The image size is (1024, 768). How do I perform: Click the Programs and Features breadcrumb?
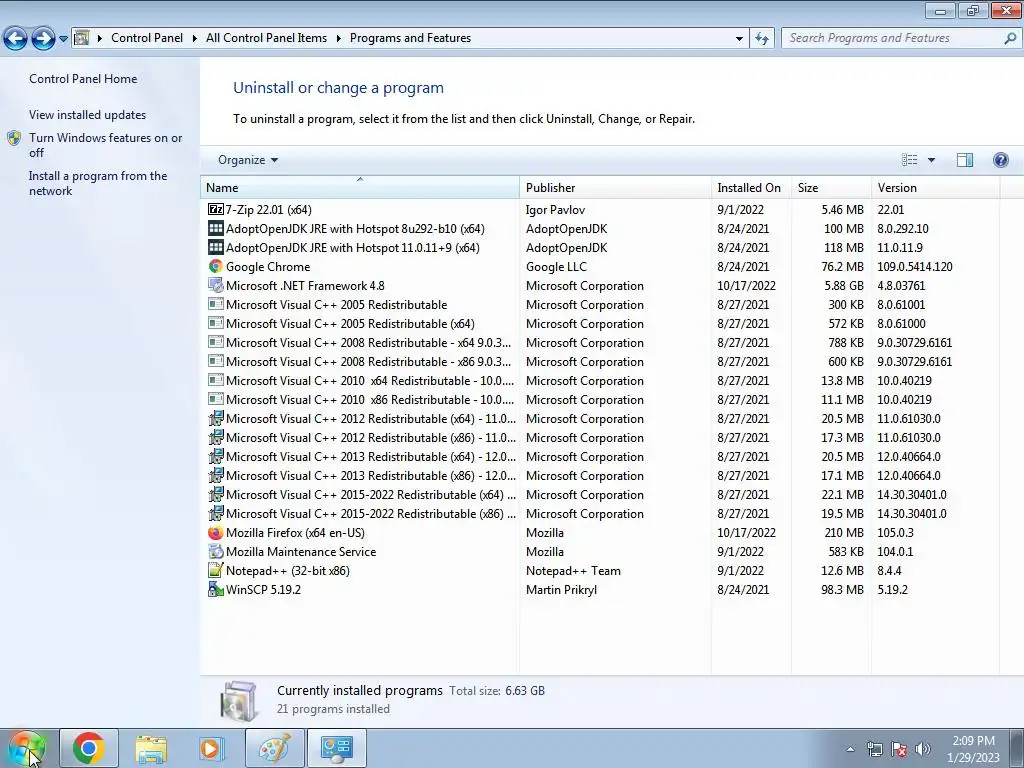click(x=410, y=39)
